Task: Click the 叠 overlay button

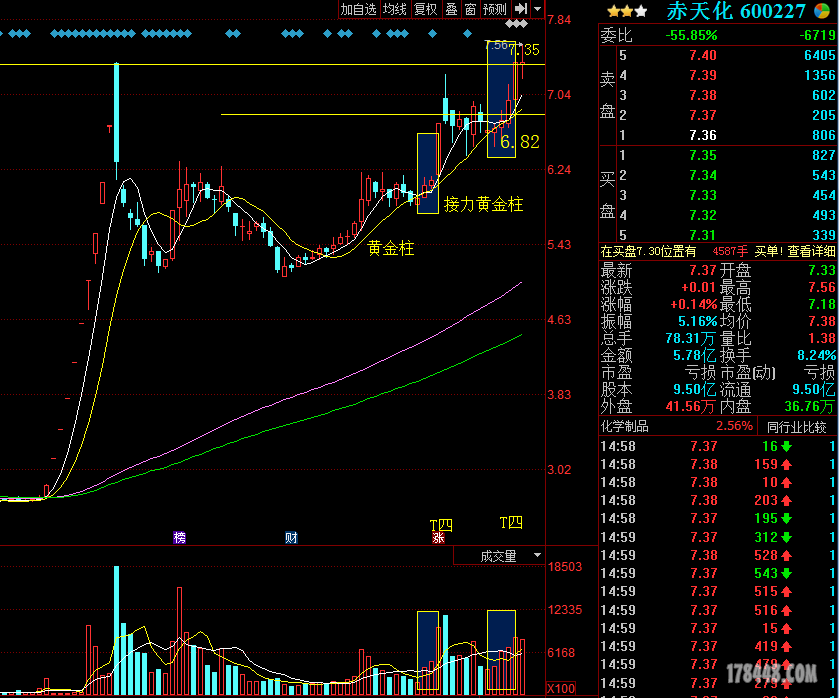Action: [452, 9]
